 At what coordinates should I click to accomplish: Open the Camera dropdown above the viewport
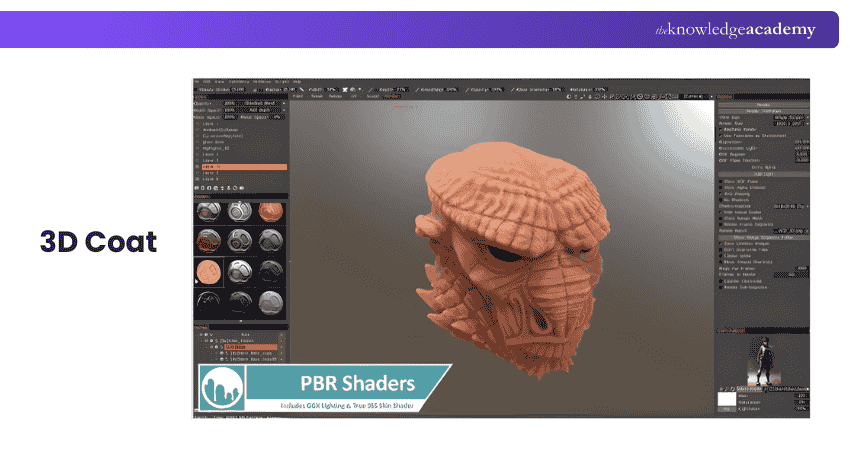(696, 97)
